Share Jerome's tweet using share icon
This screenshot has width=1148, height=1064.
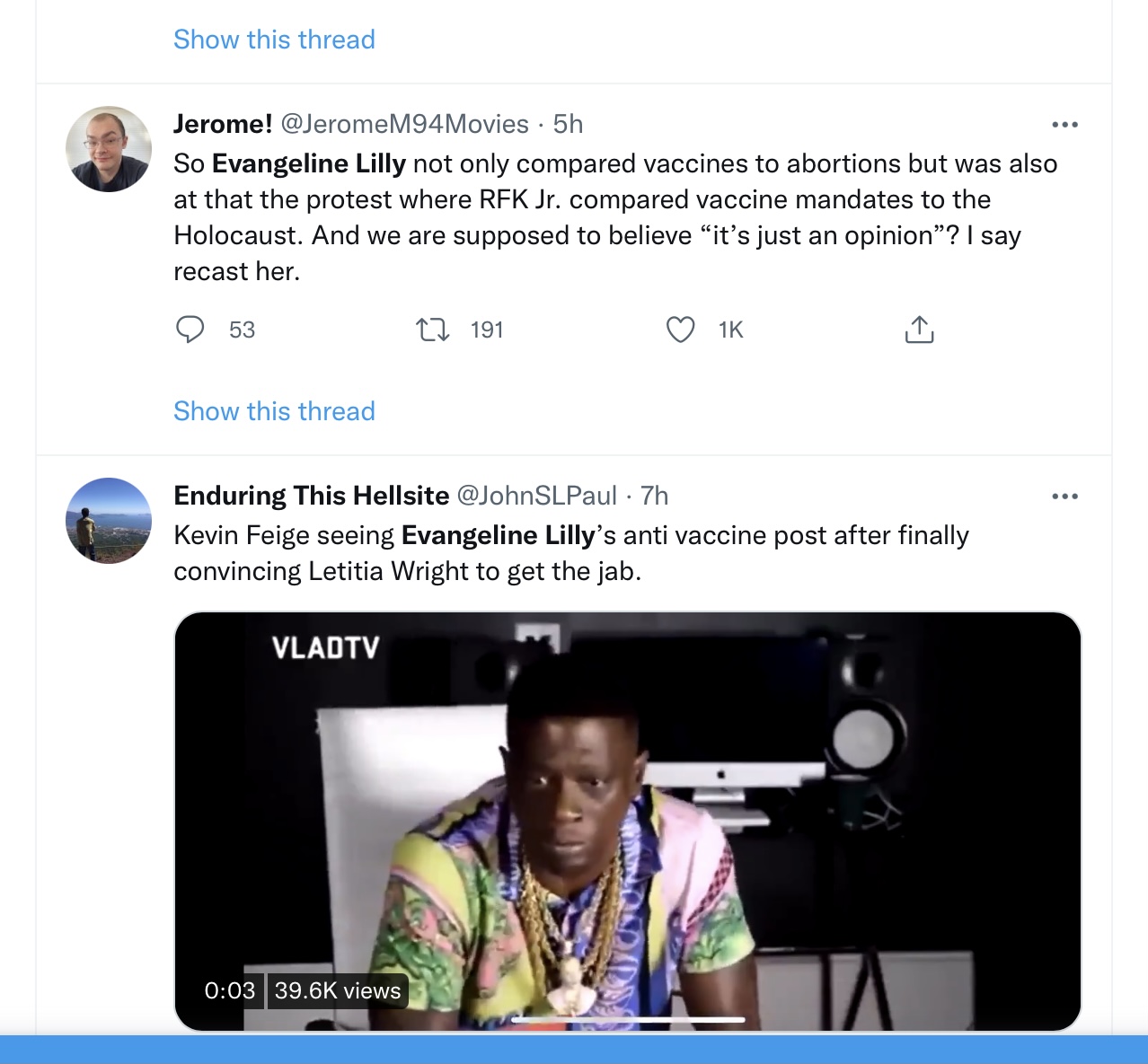[x=919, y=330]
